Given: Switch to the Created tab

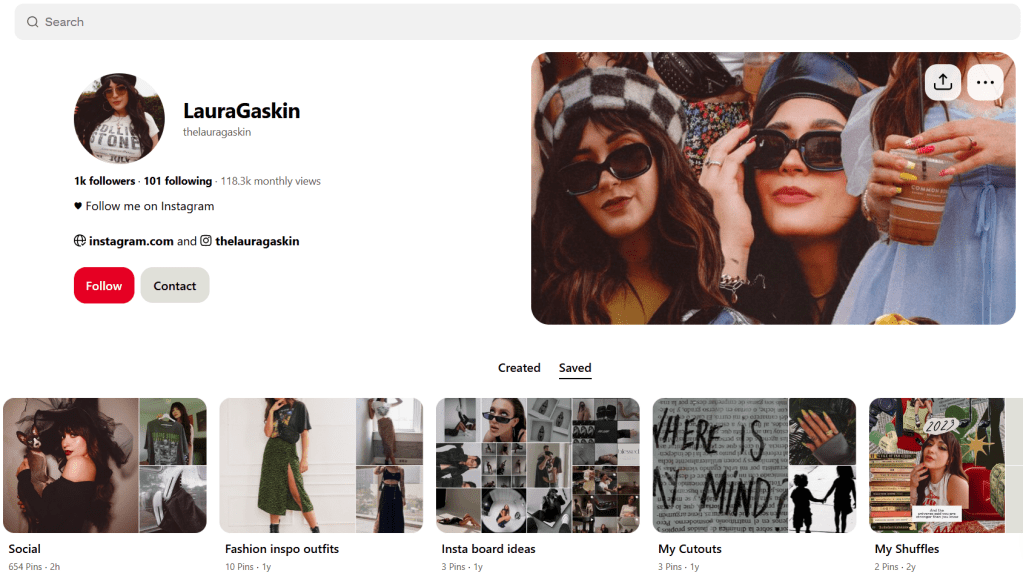Looking at the screenshot, I should 519,368.
